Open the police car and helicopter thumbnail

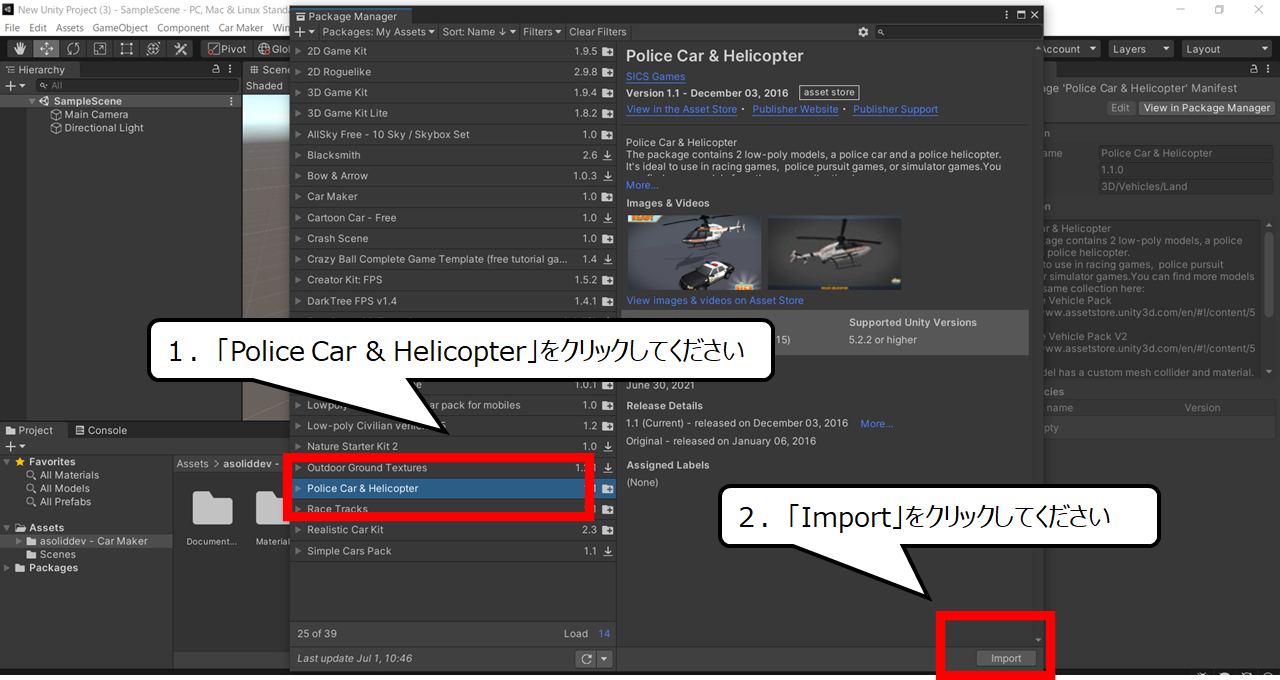tap(693, 252)
